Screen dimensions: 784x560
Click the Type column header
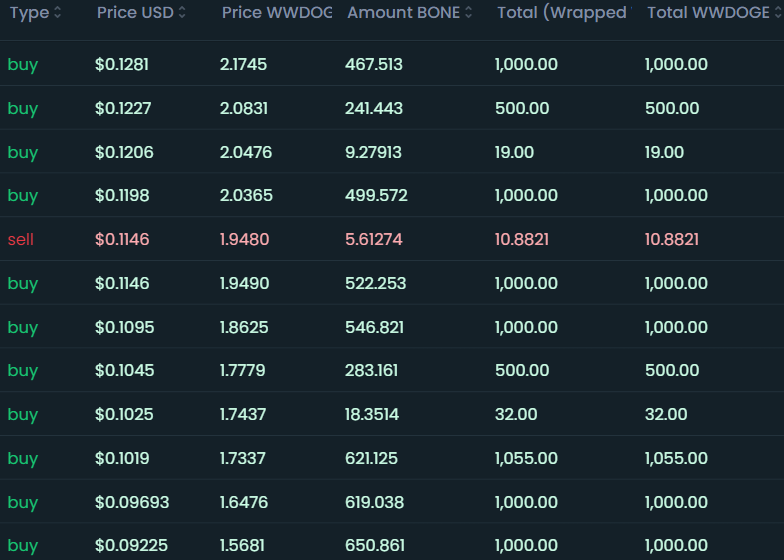[30, 12]
